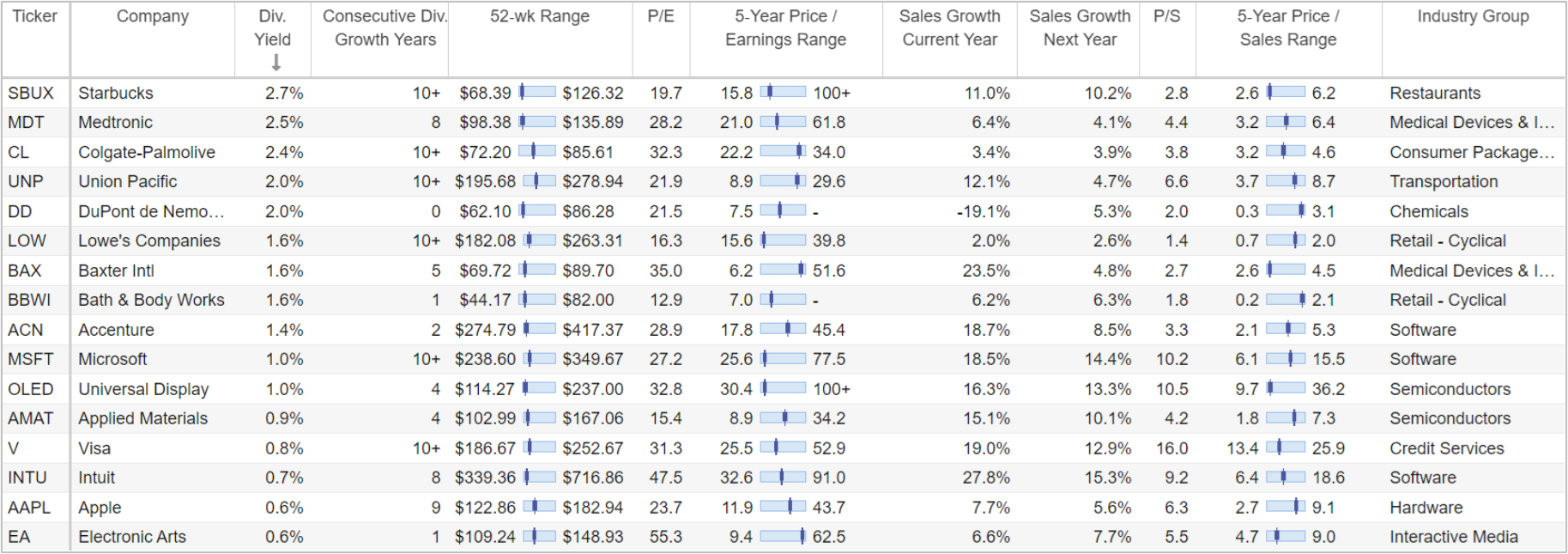Screen dimensions: 1568x554
Task: Select the Electronic Arts company name
Action: pos(132,537)
